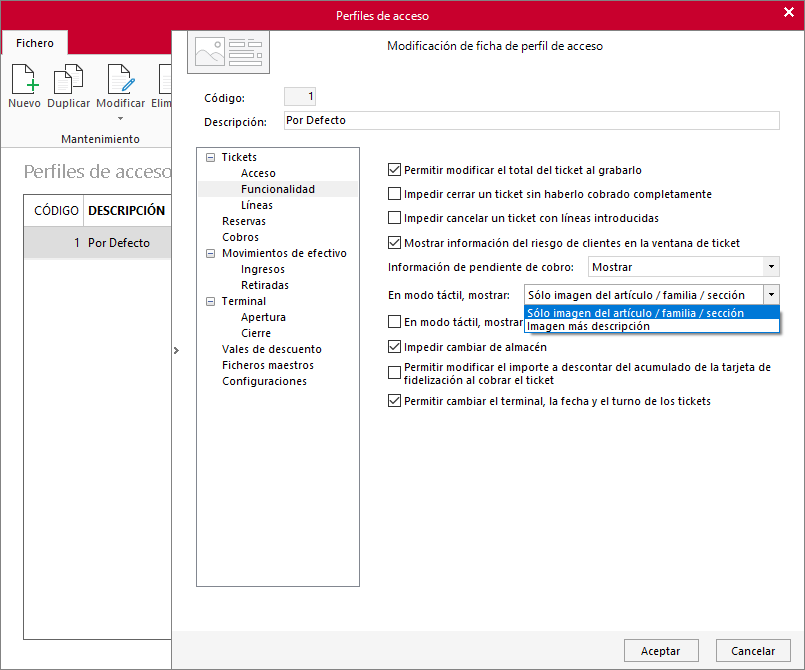Select Líneas tree item

pyautogui.click(x=257, y=205)
